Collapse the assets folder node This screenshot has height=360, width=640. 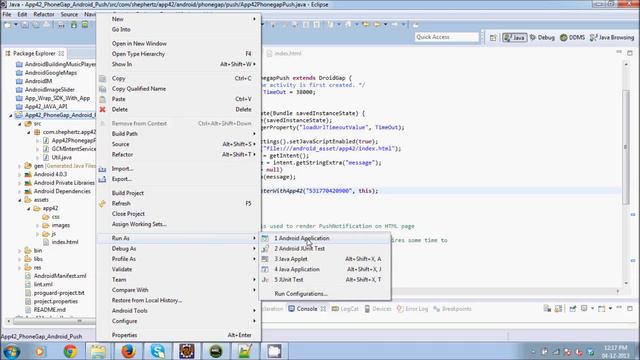click(20, 200)
